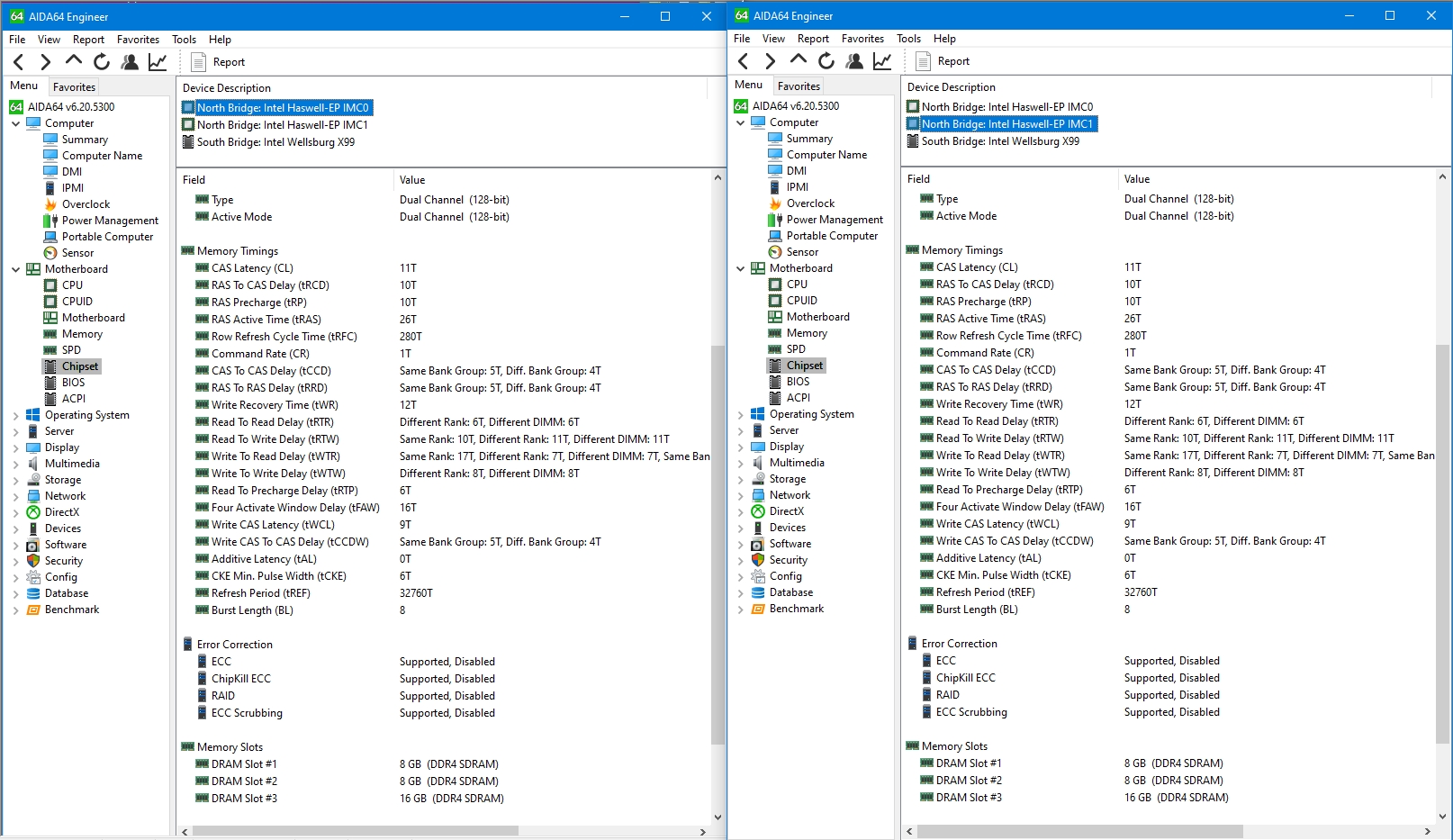Select Sensor item in left window tree
The width and height of the screenshot is (1453, 840).
(x=77, y=253)
